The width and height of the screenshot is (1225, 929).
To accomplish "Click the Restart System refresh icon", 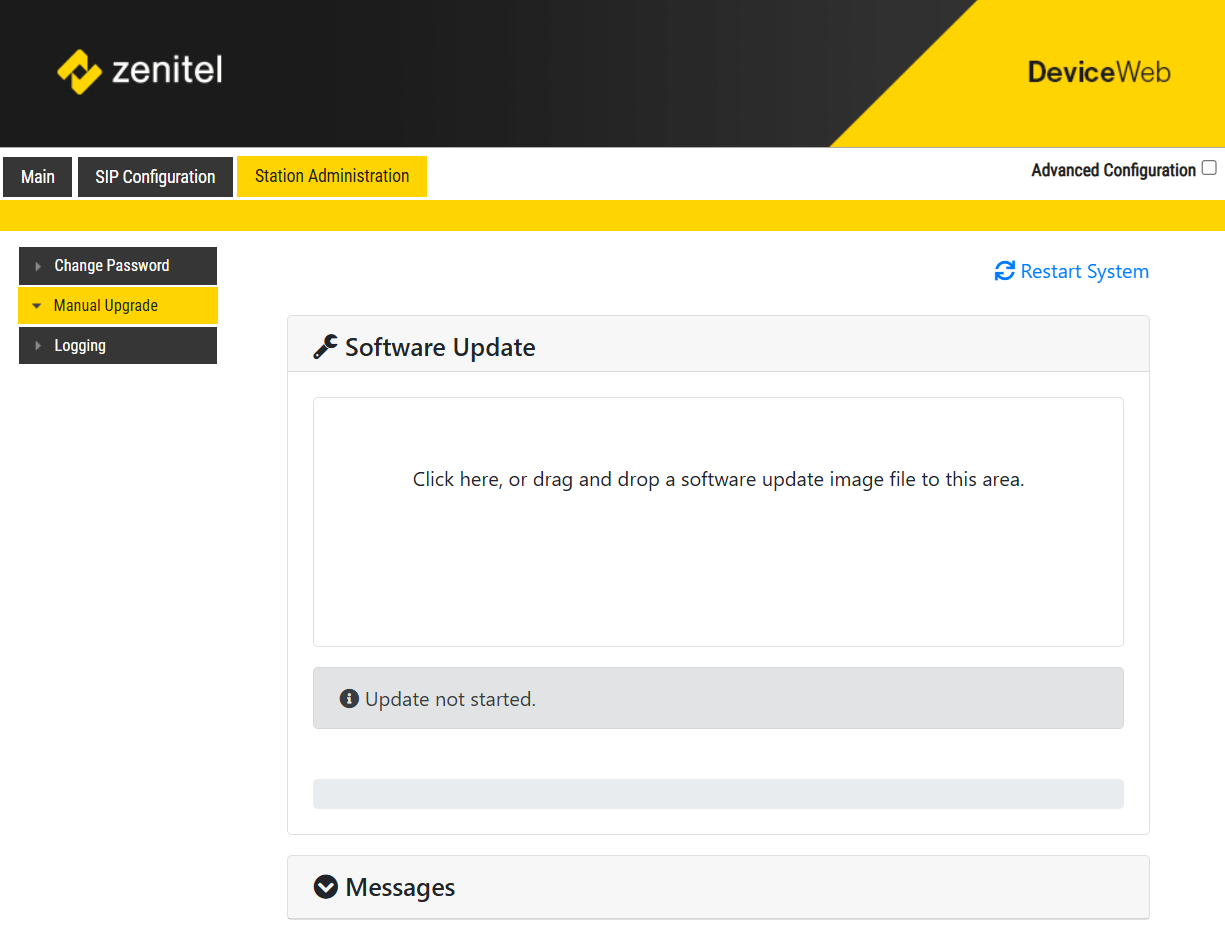I will (1004, 271).
